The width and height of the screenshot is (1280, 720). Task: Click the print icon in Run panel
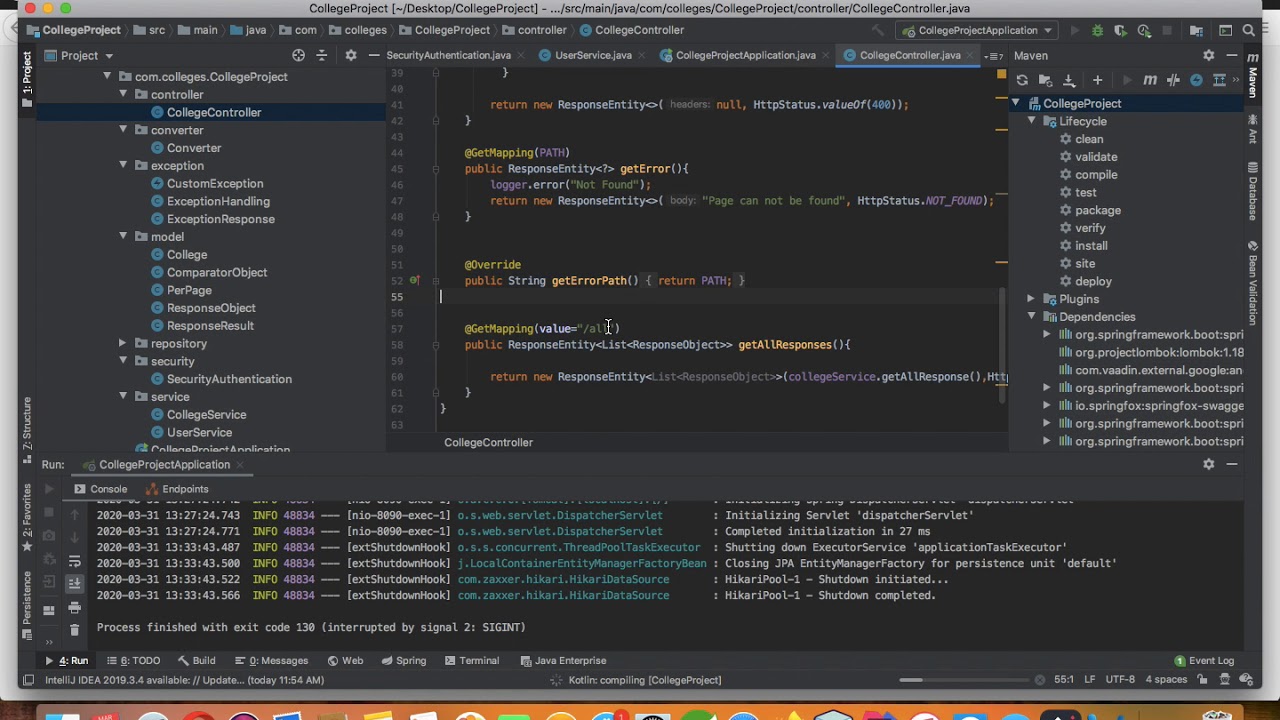pos(74,608)
